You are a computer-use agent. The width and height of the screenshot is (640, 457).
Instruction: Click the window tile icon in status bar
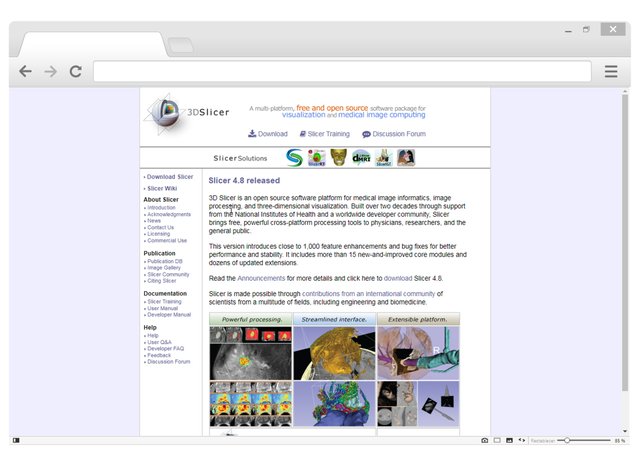(497, 440)
